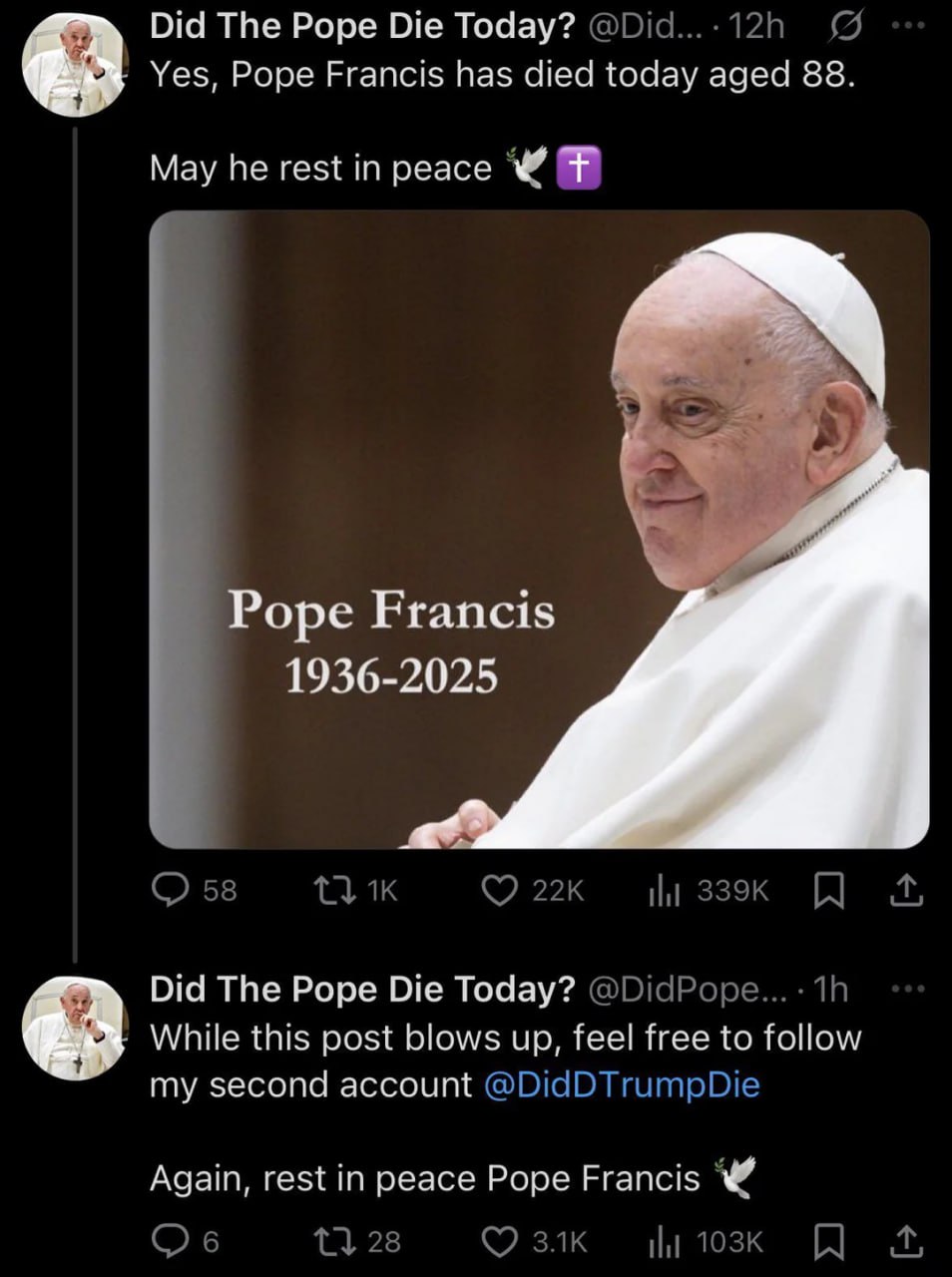Open profile avatar on the first post
Image resolution: width=952 pixels, height=1277 pixels.
tap(75, 66)
